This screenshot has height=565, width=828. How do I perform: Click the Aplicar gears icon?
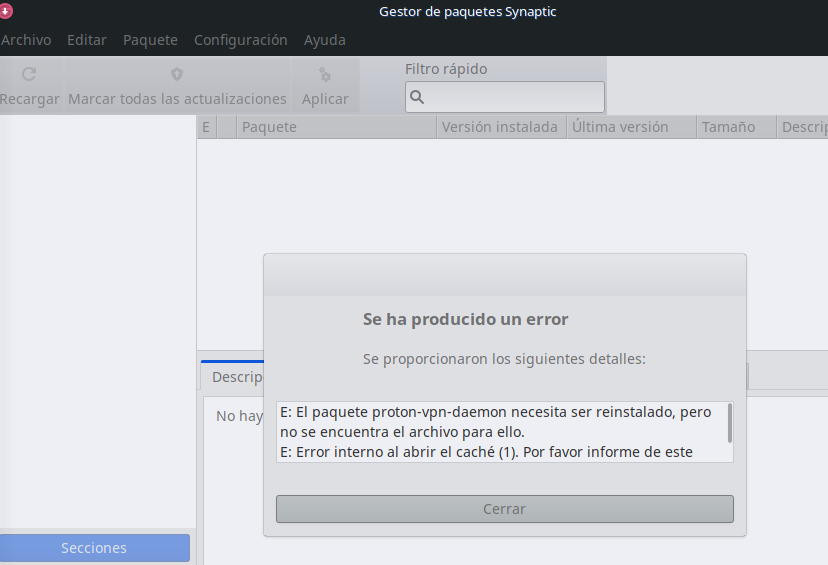tap(325, 74)
